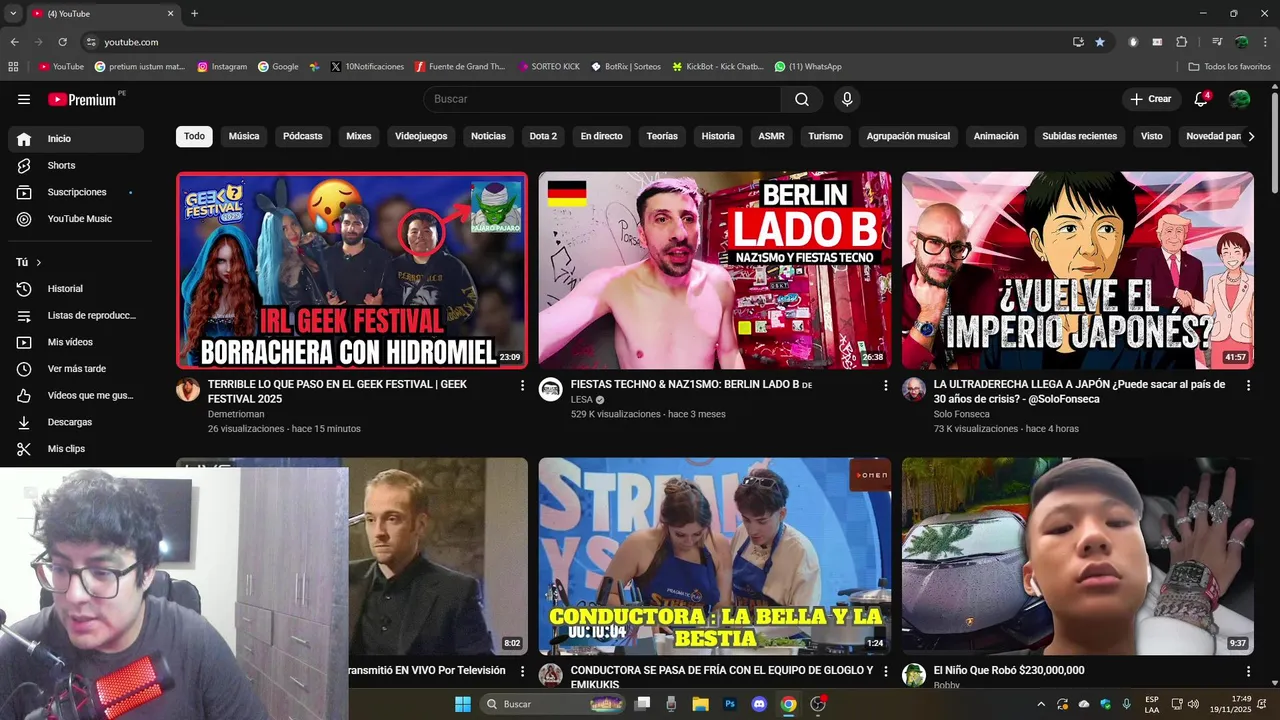This screenshot has height=720, width=1280.
Task: Open Listas de reproducción in the sidebar
Action: click(76, 316)
